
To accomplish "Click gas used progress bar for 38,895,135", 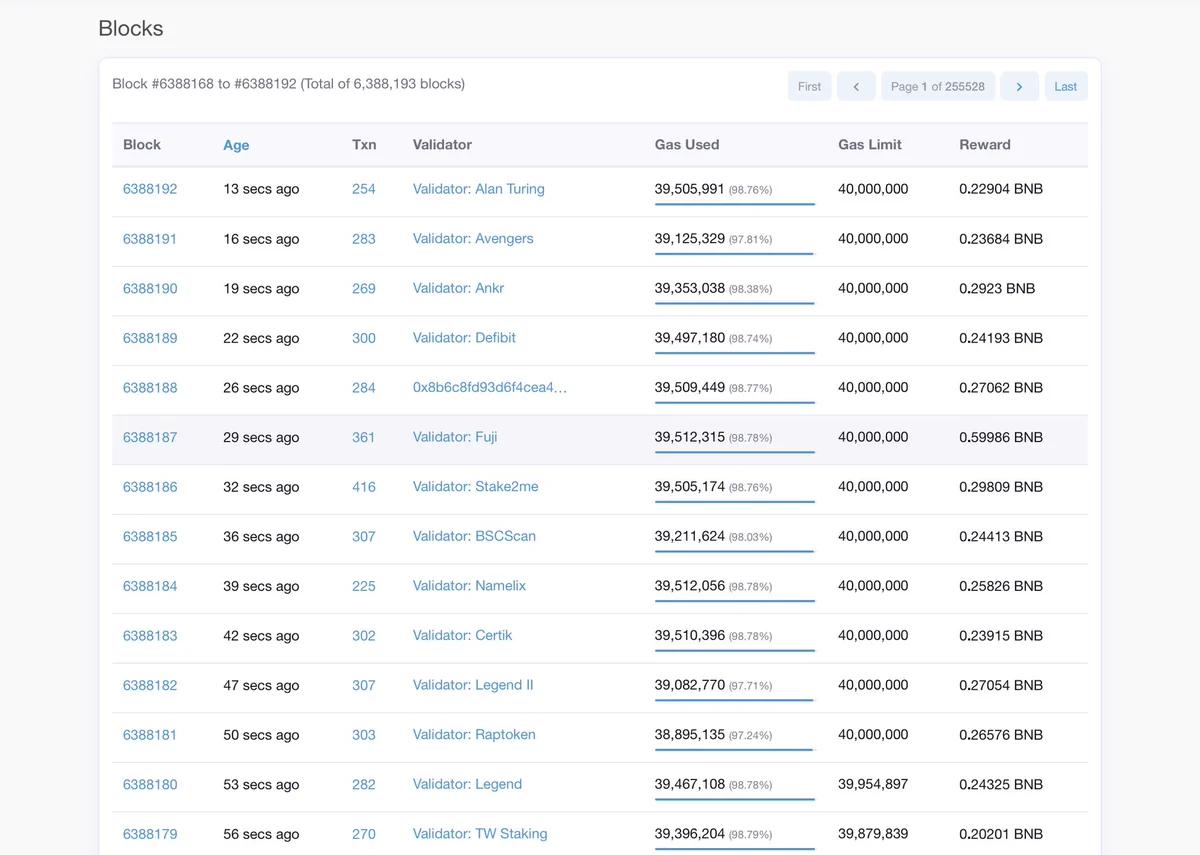I will click(x=735, y=750).
